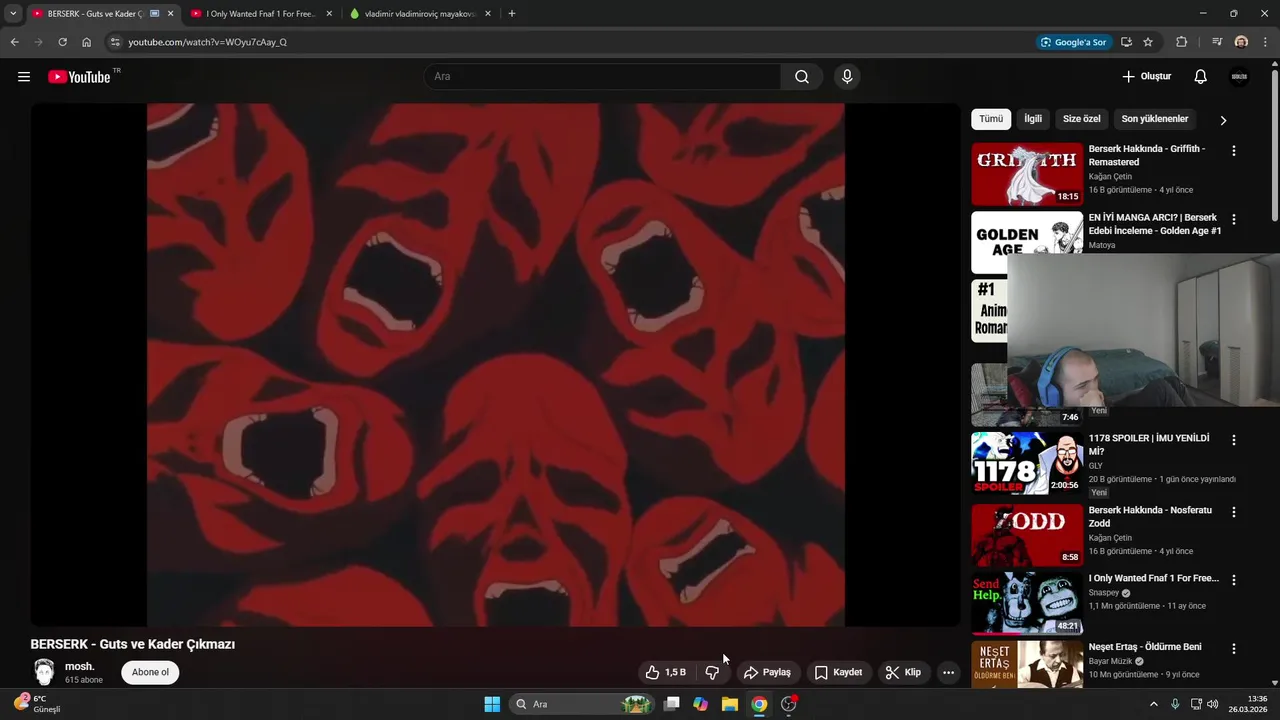Open '1178 SPOILER | İMU YENİLDİ Mİ?' title

coord(1149,445)
